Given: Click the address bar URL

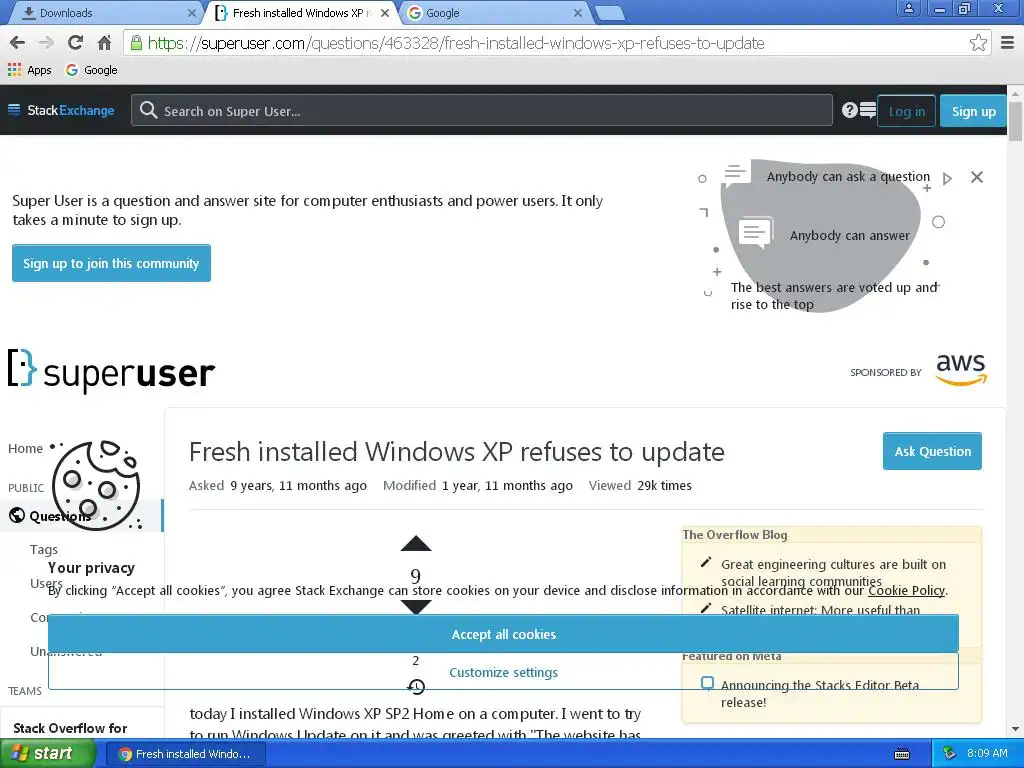Looking at the screenshot, I should tap(456, 43).
